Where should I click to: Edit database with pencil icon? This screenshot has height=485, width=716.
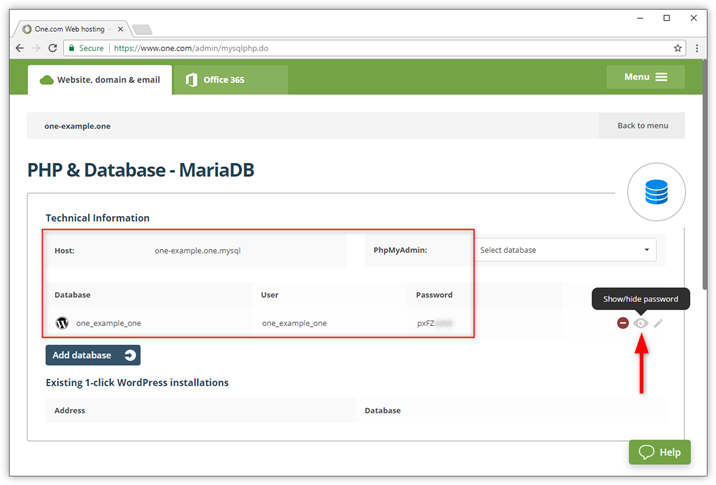tap(658, 323)
